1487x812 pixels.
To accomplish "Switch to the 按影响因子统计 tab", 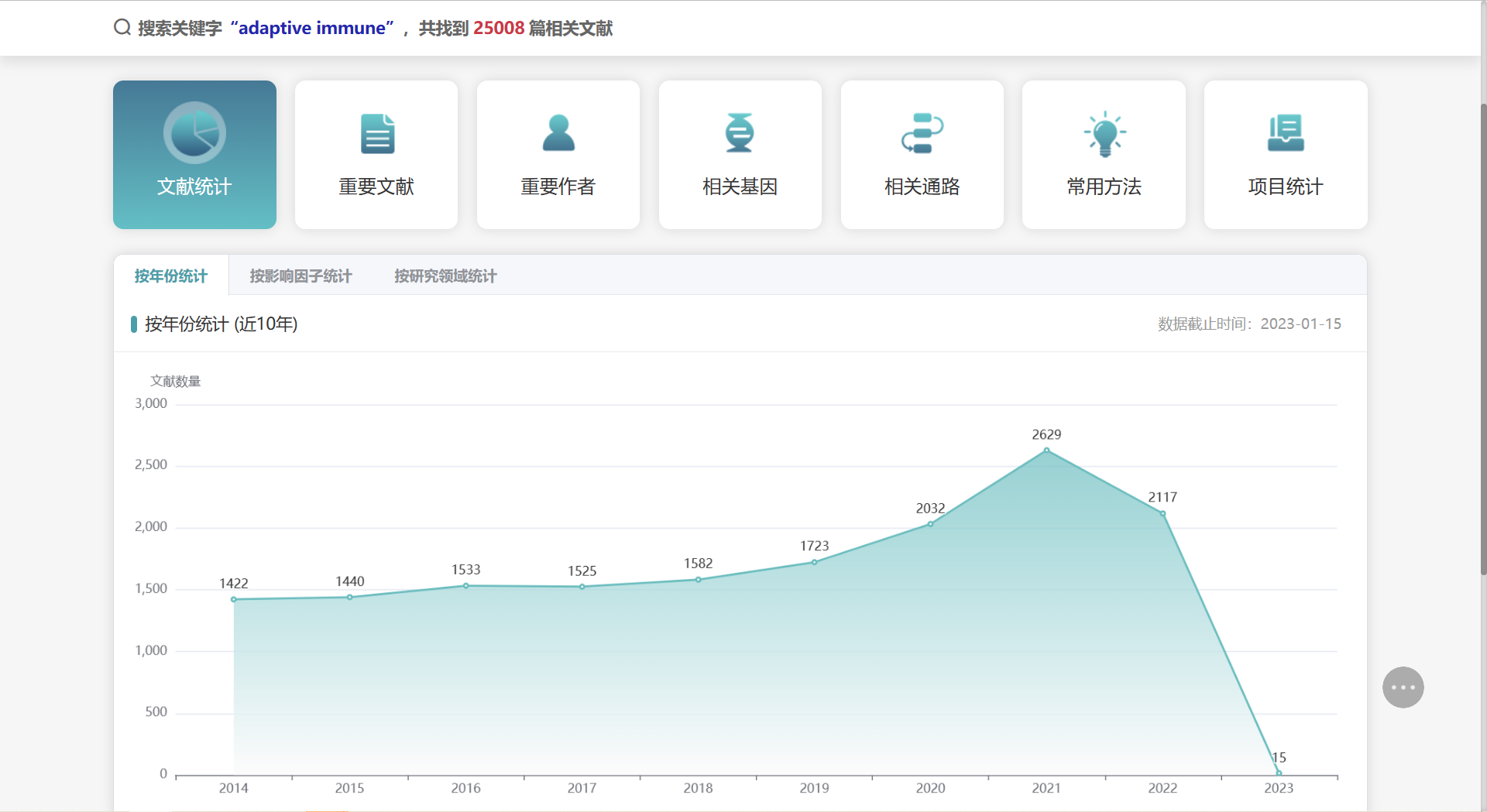I will tap(301, 276).
